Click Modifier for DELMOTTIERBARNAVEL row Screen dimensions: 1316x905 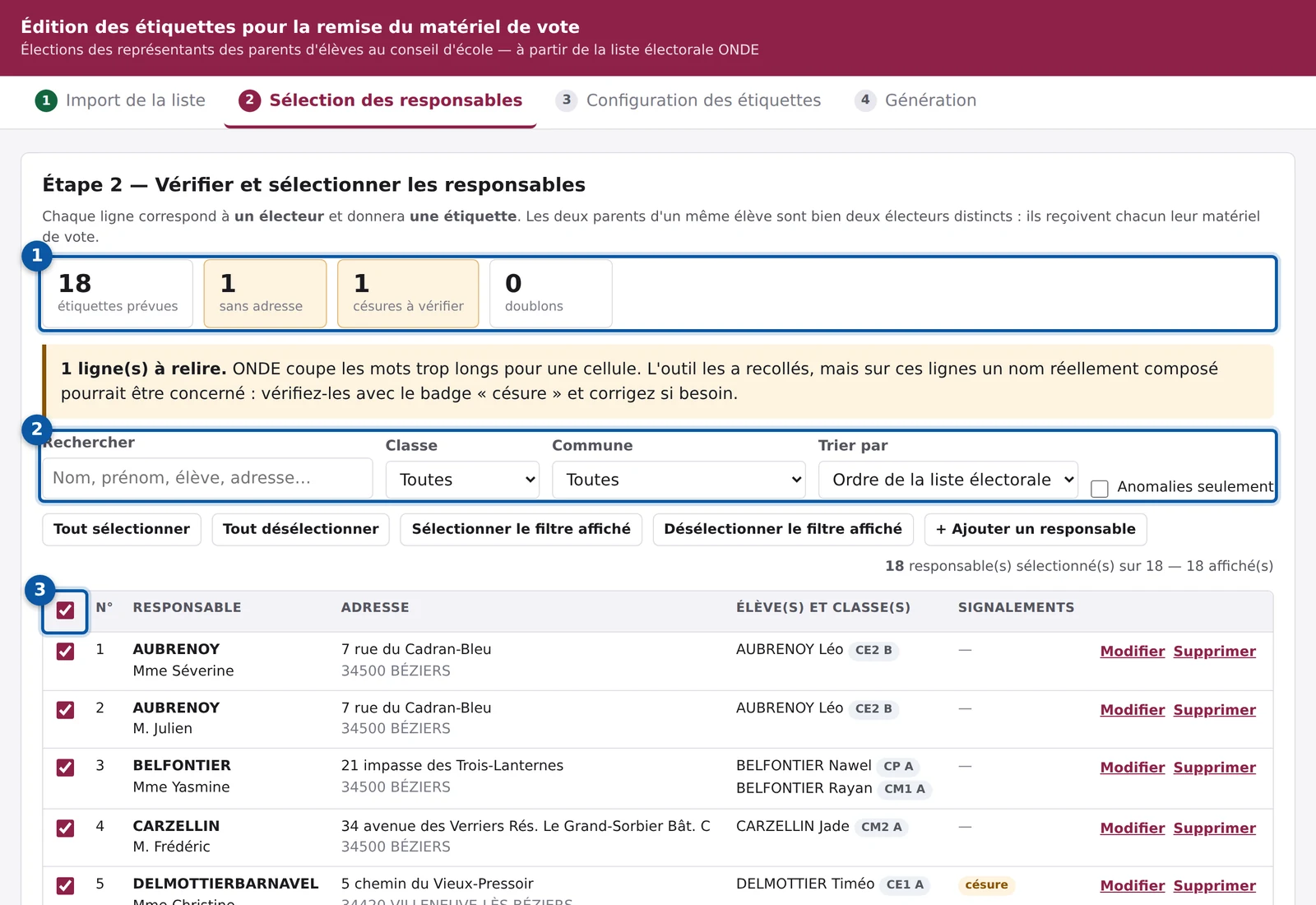1133,886
